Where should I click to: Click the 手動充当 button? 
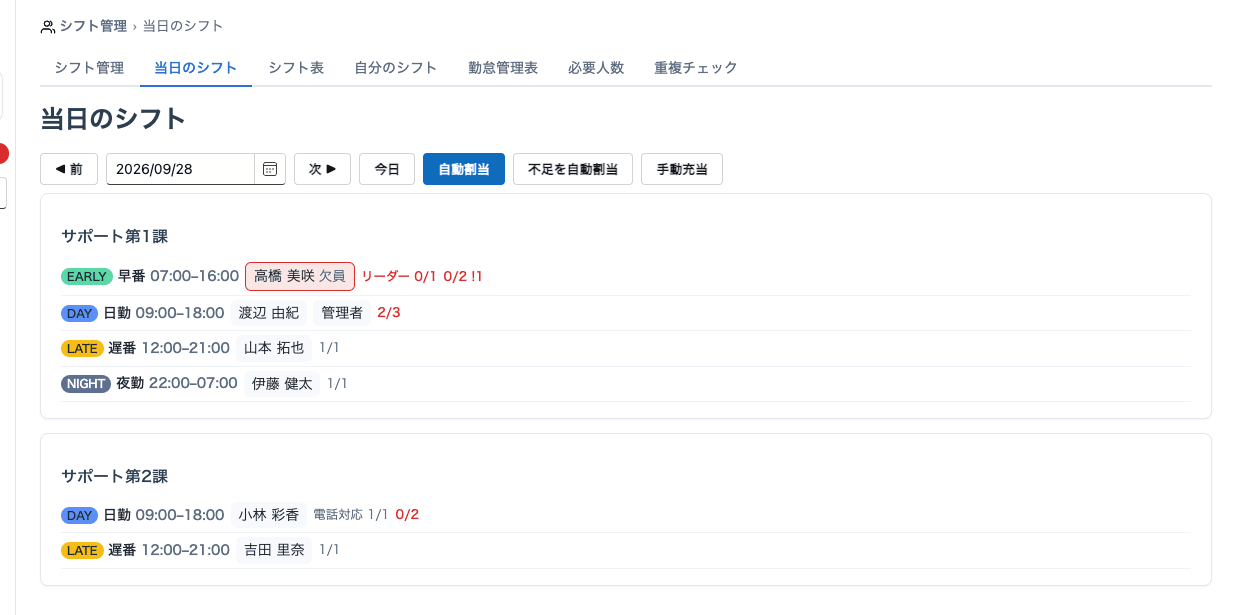(682, 169)
